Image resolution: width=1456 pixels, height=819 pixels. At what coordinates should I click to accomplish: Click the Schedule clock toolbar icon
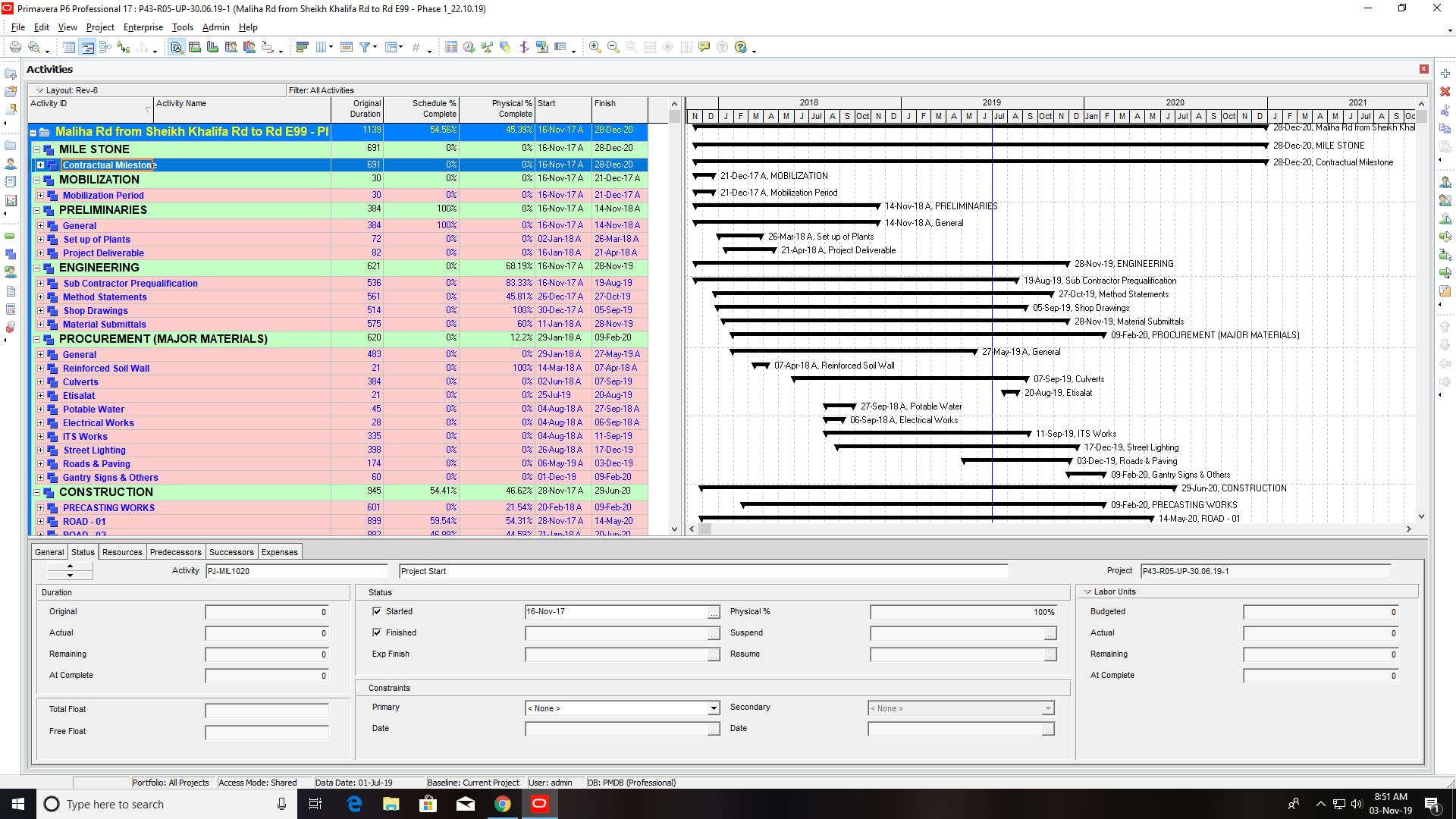pyautogui.click(x=469, y=47)
